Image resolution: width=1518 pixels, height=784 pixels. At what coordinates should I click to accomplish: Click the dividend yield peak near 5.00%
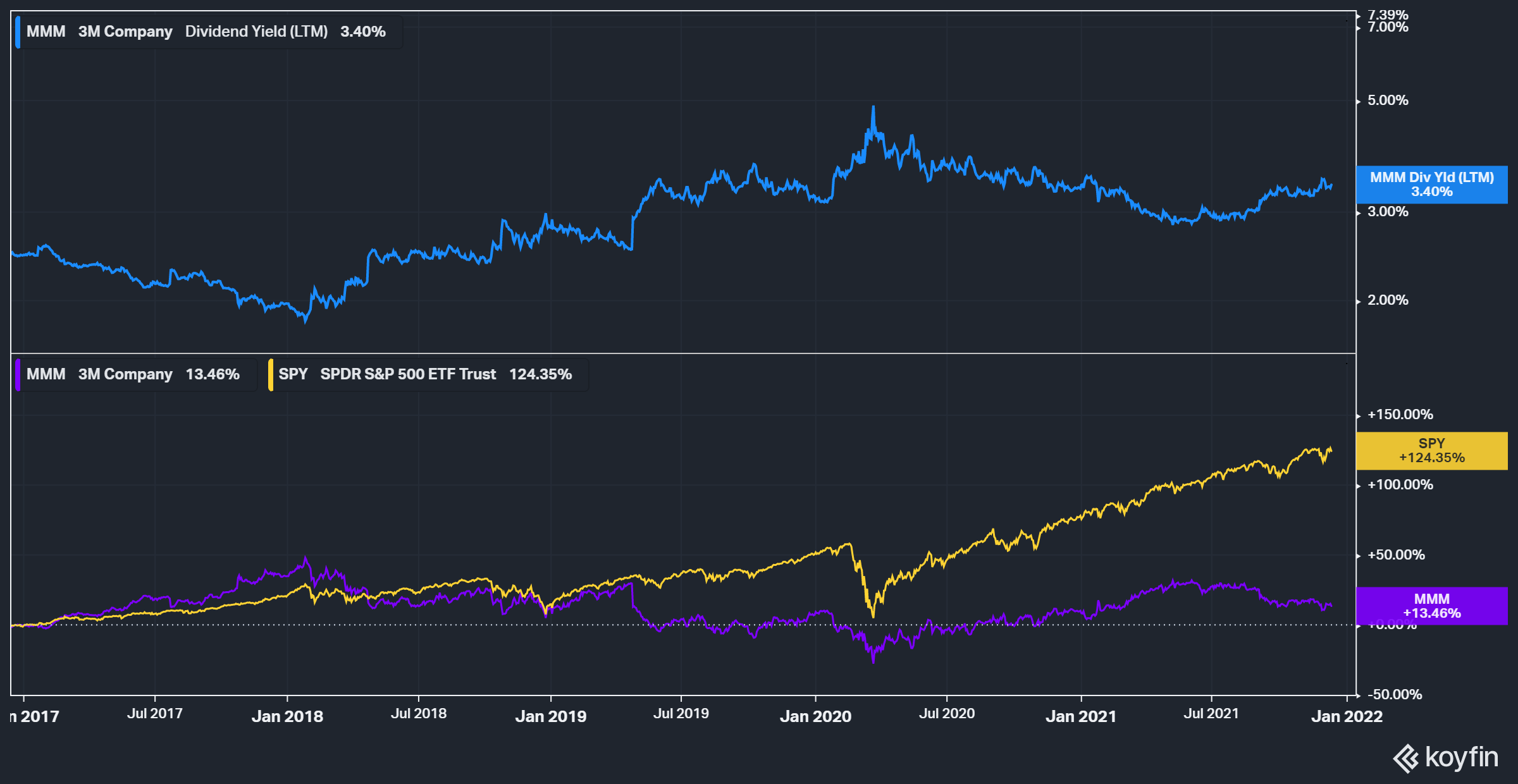[873, 107]
